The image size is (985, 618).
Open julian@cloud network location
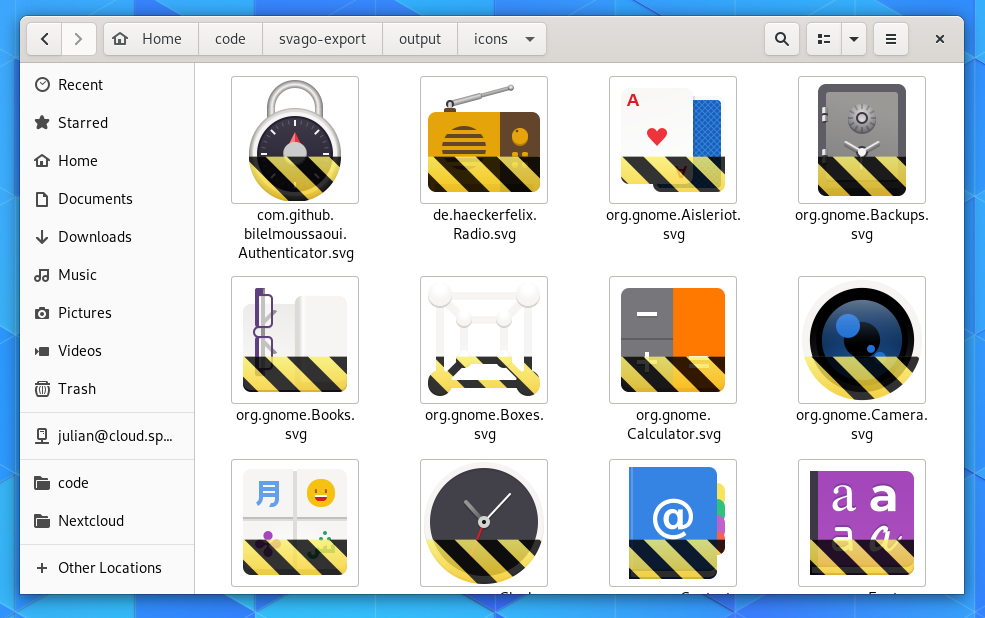pyautogui.click(x=107, y=436)
